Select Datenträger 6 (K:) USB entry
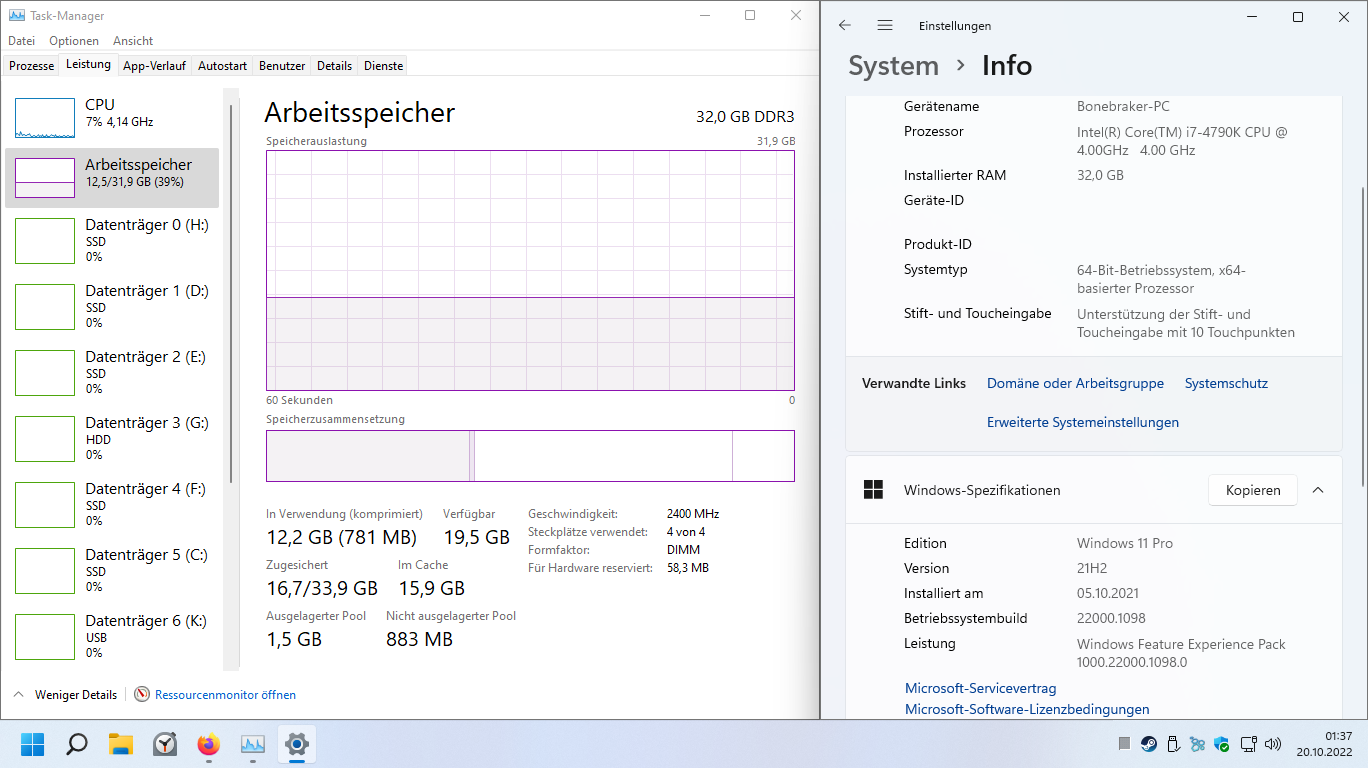This screenshot has height=768, width=1368. pos(112,636)
